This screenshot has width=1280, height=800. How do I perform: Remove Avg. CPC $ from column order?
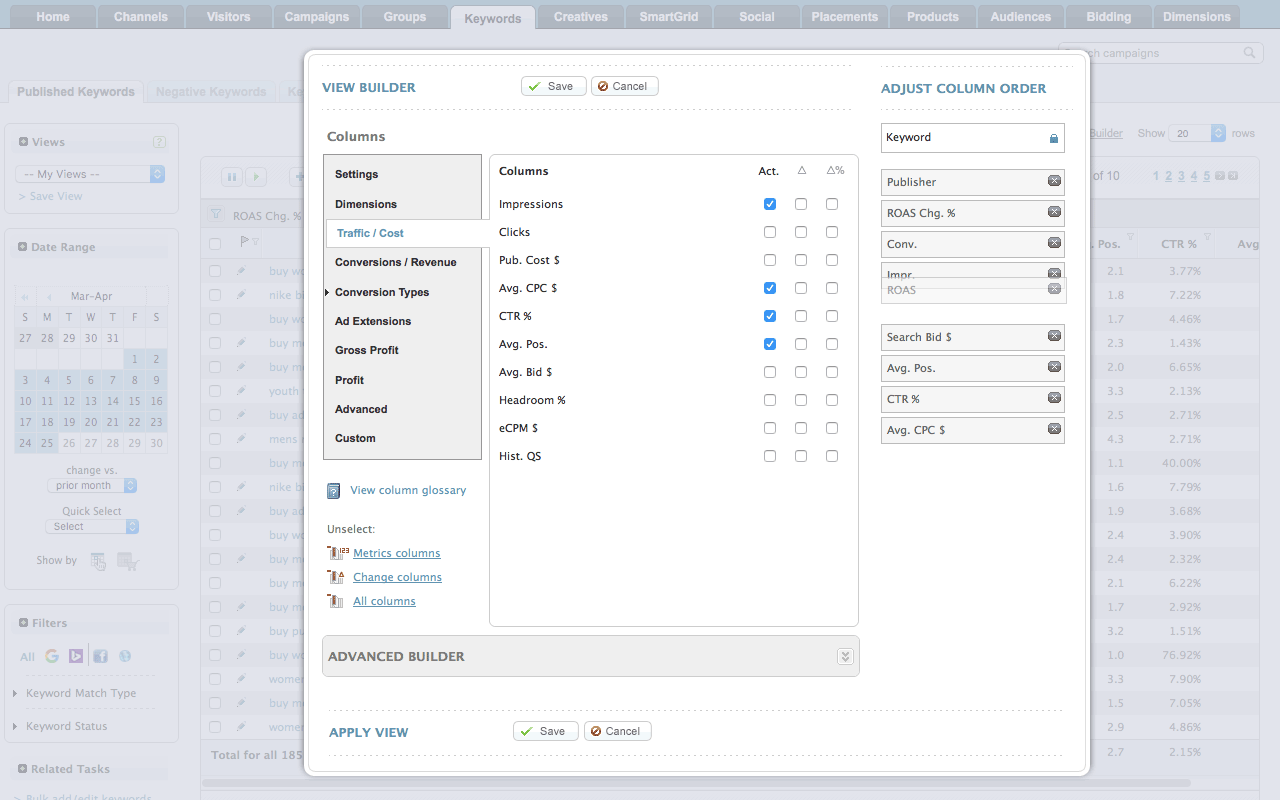pos(1054,429)
